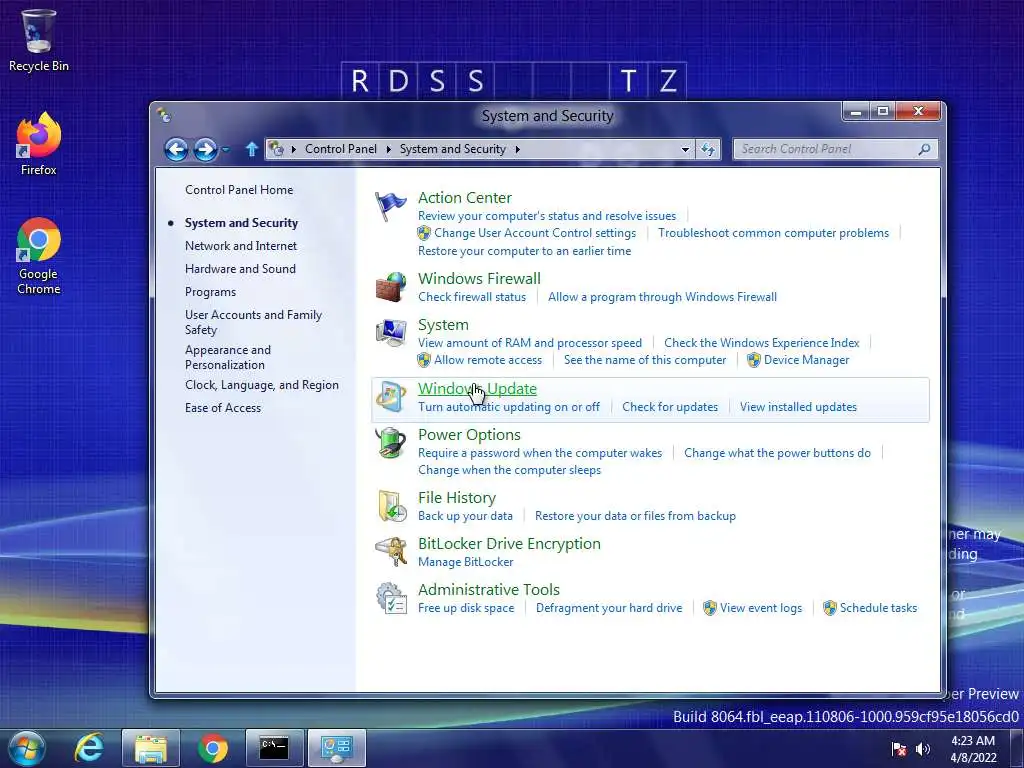The width and height of the screenshot is (1024, 768).
Task: Open View event logs link
Action: coord(761,608)
